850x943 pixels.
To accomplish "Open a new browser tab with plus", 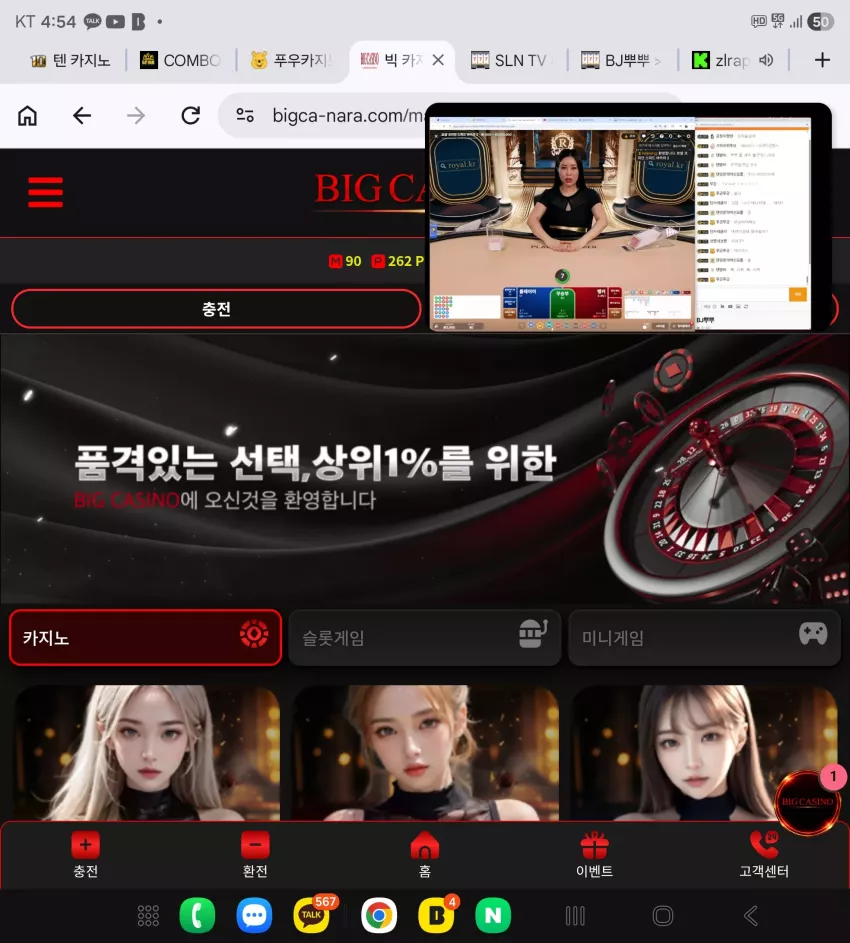I will point(822,60).
